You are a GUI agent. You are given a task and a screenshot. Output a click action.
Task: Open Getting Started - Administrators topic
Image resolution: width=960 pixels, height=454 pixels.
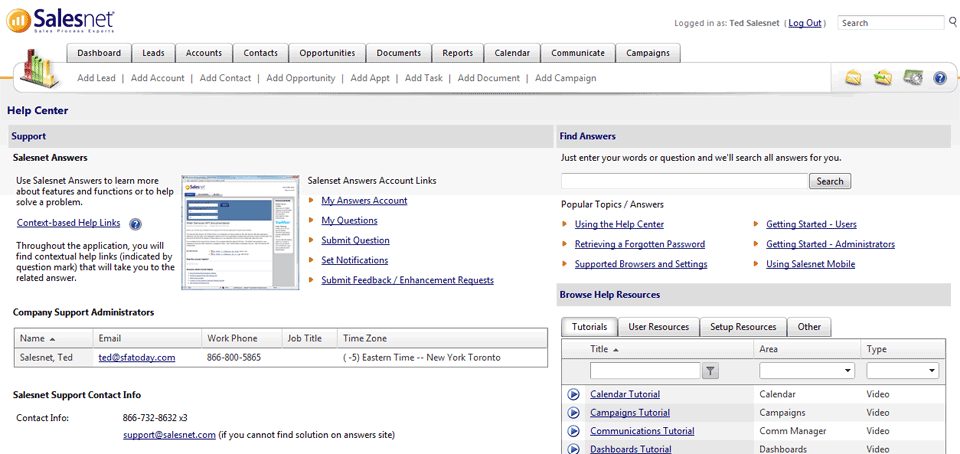pyautogui.click(x=831, y=244)
